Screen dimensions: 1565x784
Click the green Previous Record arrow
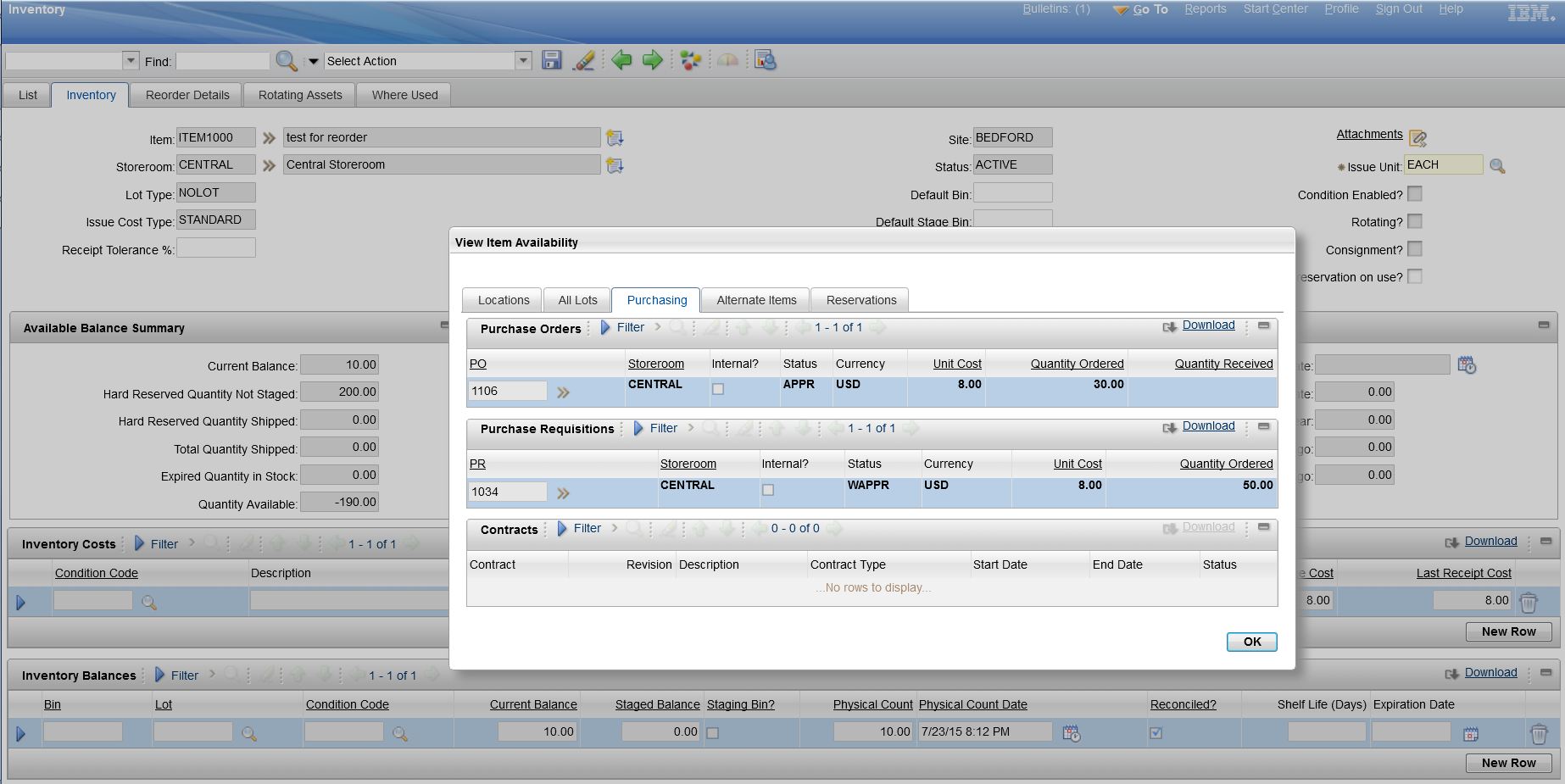coord(621,60)
